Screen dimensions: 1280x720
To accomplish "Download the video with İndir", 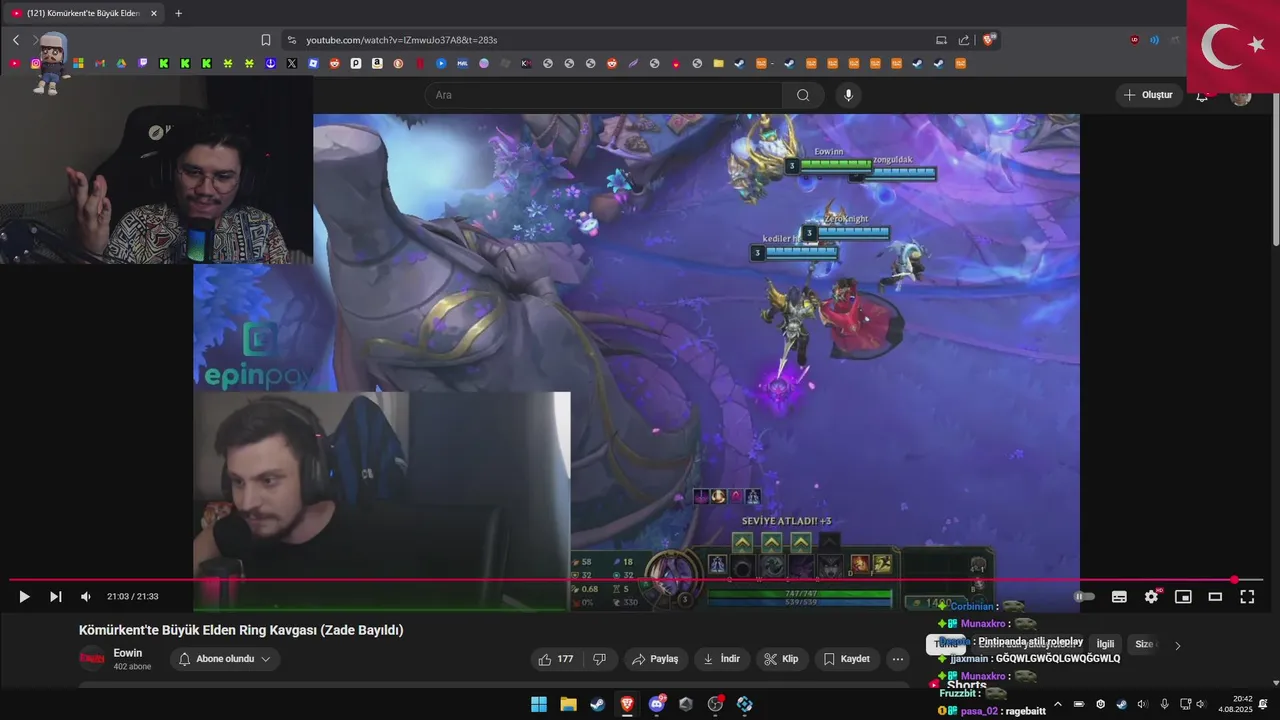I will tap(722, 659).
